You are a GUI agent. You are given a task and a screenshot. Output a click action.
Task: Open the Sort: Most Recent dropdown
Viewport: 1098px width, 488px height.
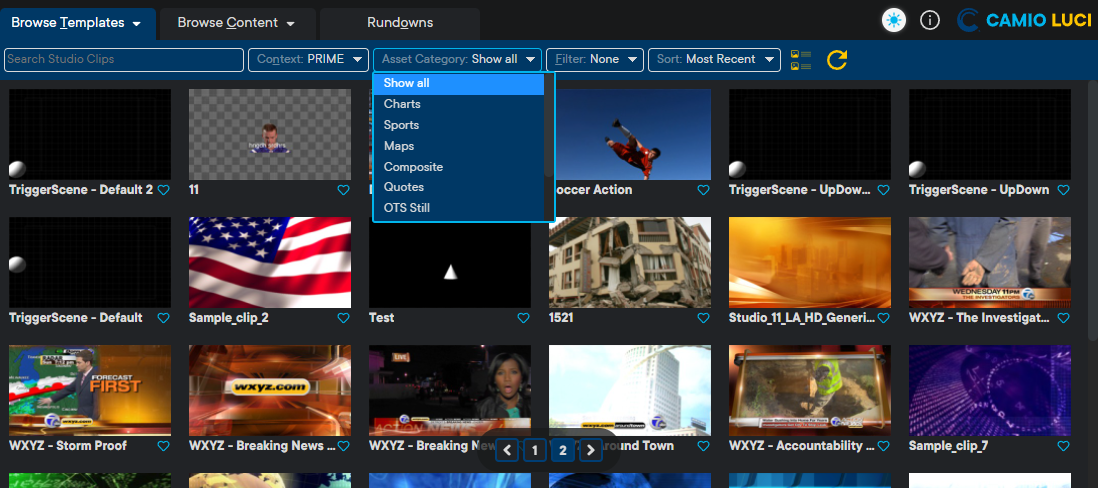point(714,60)
